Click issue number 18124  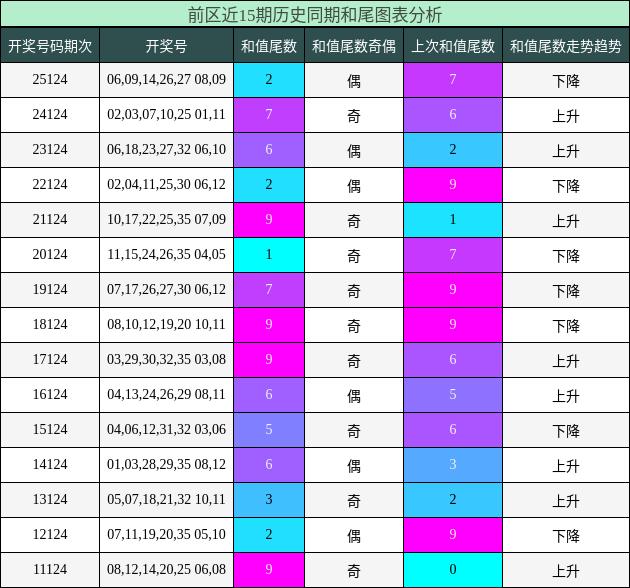point(50,324)
